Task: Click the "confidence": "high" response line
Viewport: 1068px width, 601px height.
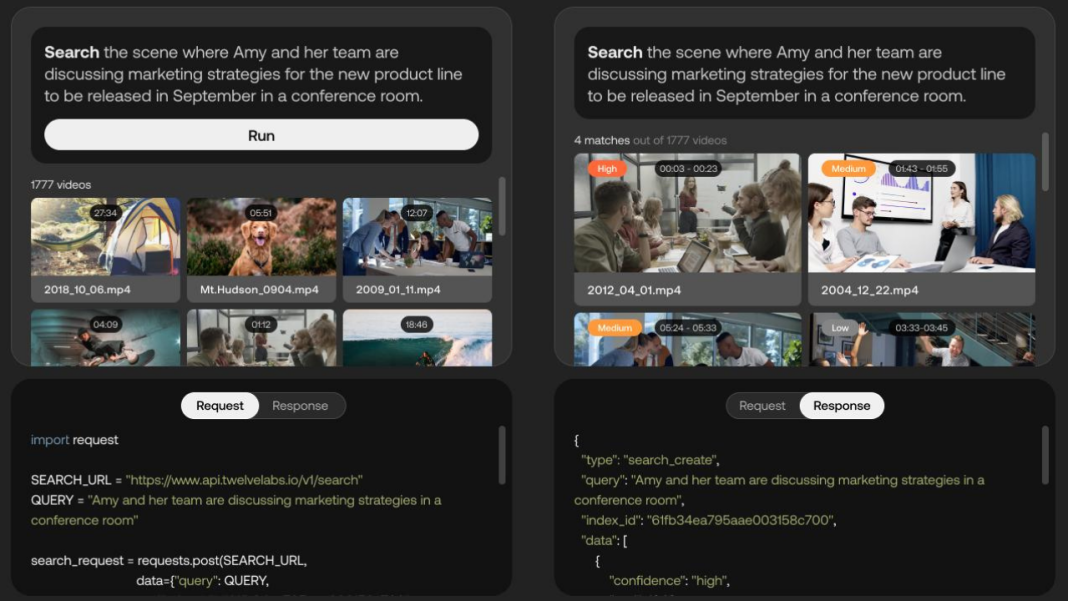Action: coord(669,581)
